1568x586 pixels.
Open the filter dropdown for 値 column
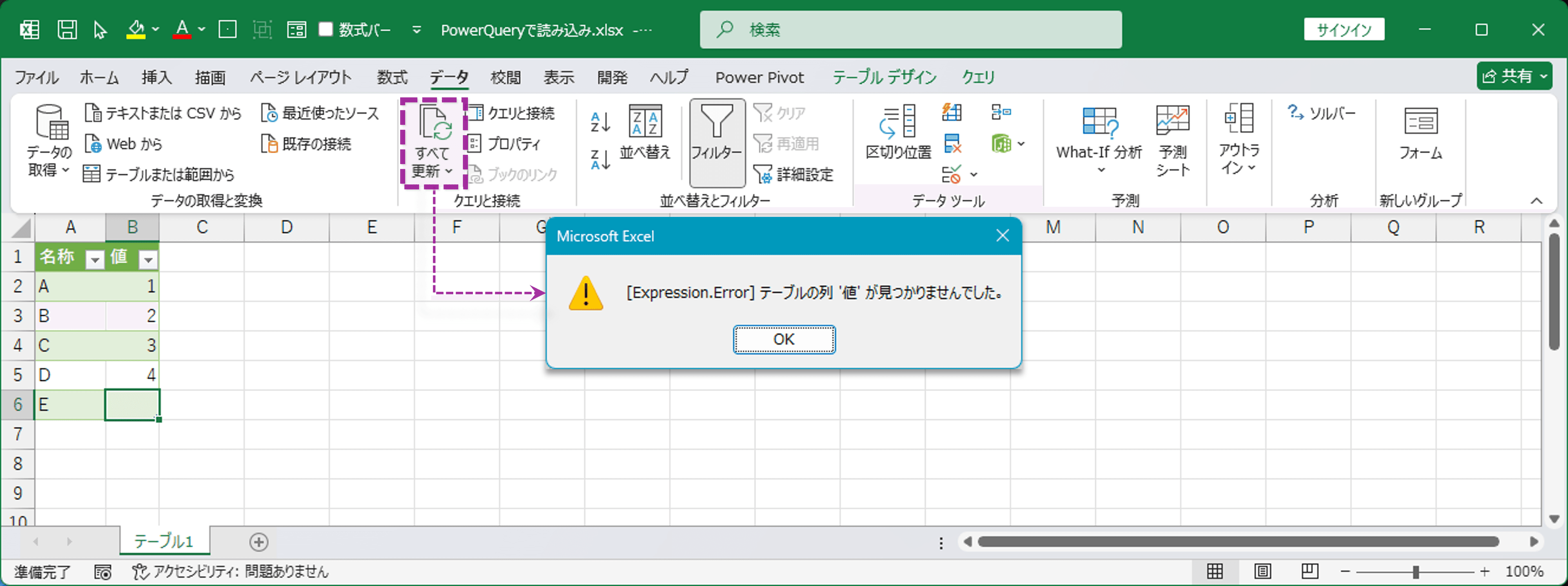pos(148,260)
